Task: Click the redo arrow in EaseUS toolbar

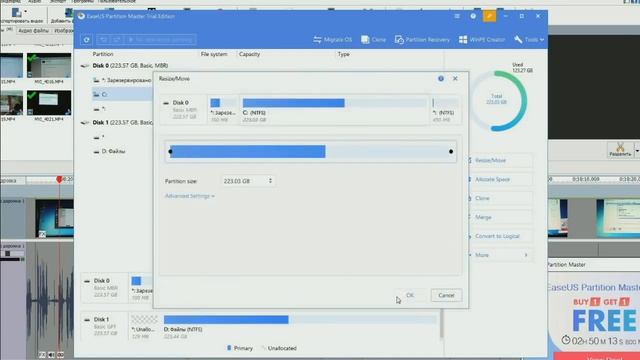Action: (x=116, y=40)
